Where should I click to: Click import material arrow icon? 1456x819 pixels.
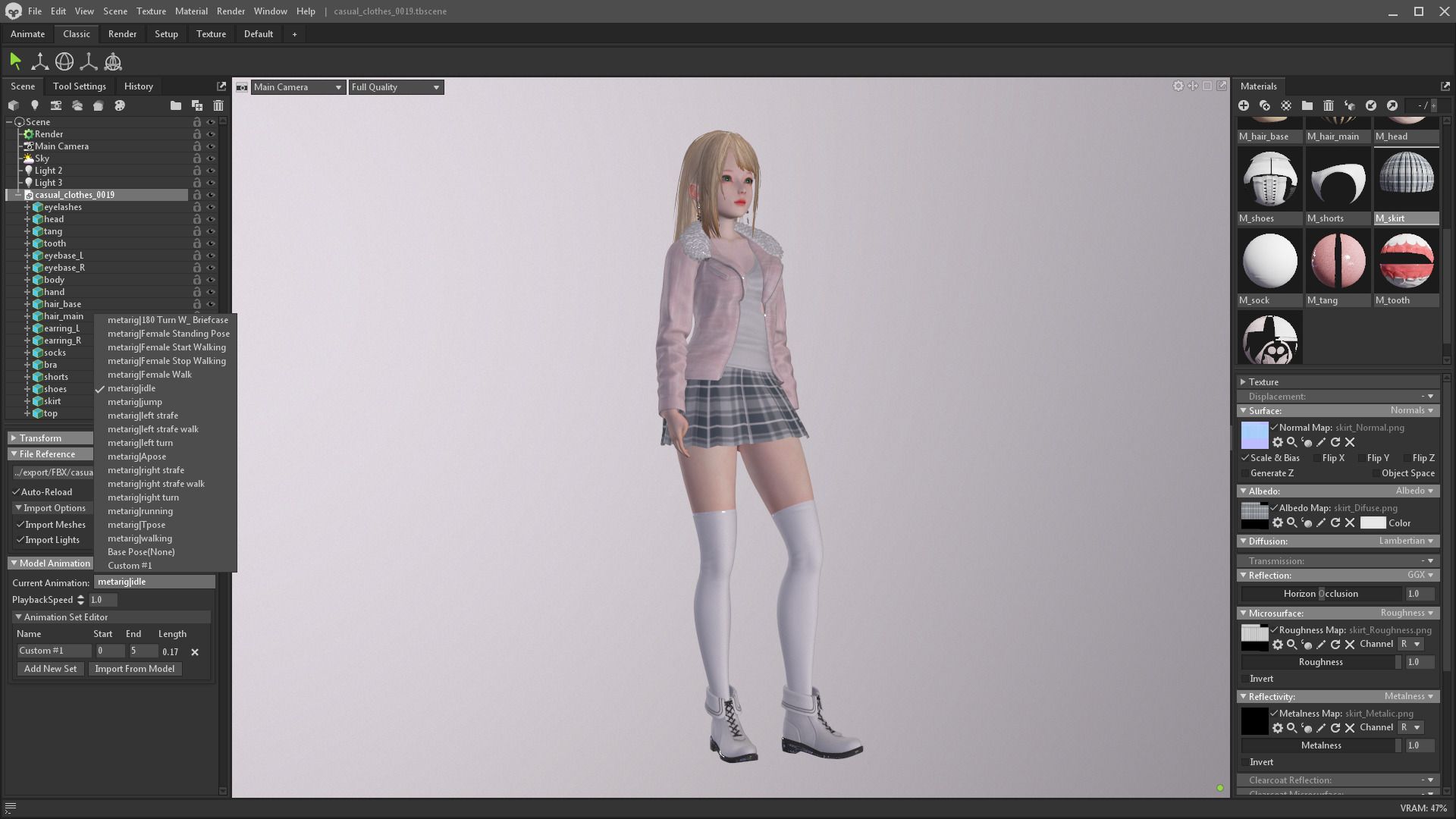tap(1371, 106)
